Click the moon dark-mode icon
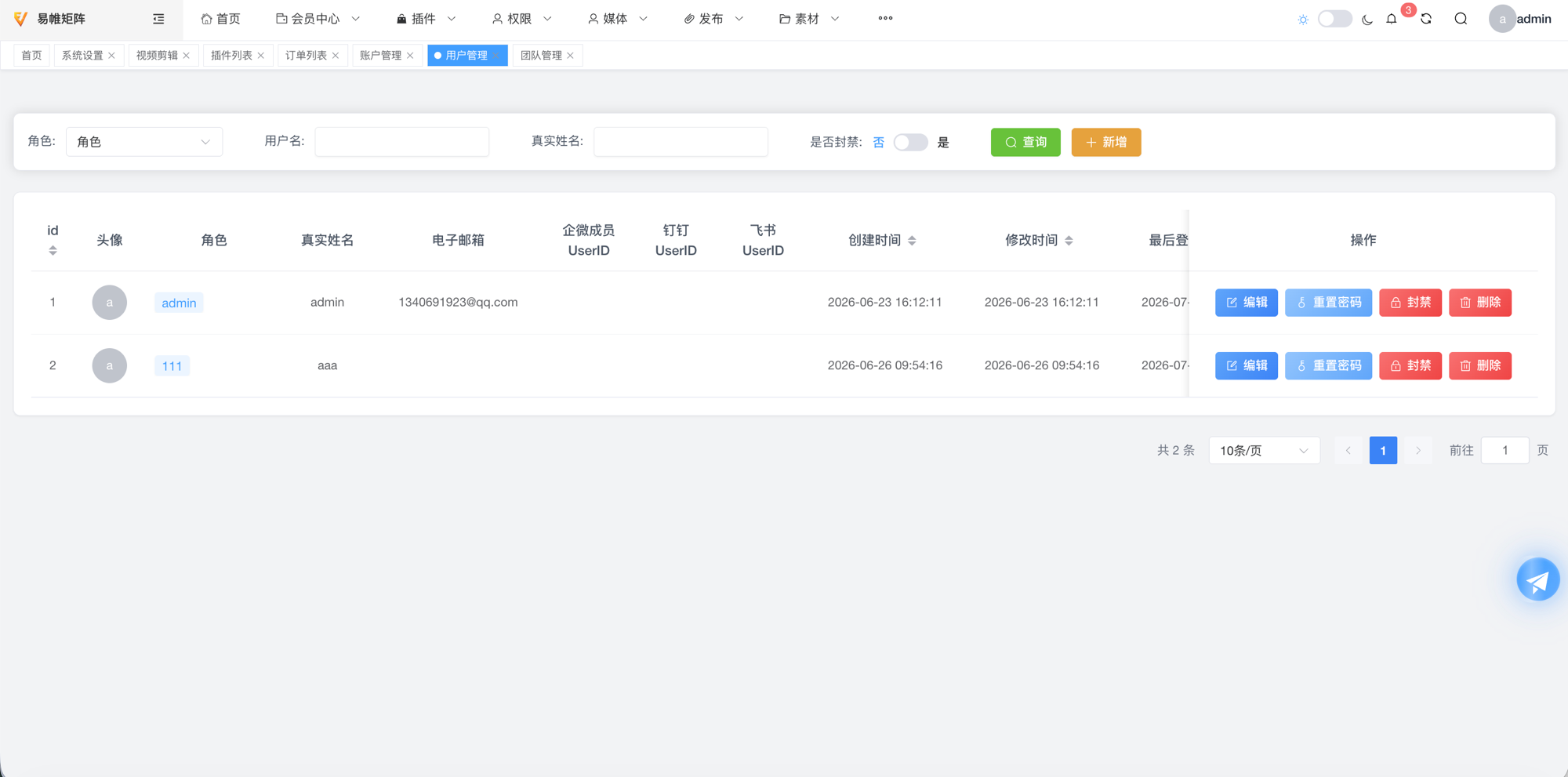Screen dimensions: 1568x777 point(1367,20)
